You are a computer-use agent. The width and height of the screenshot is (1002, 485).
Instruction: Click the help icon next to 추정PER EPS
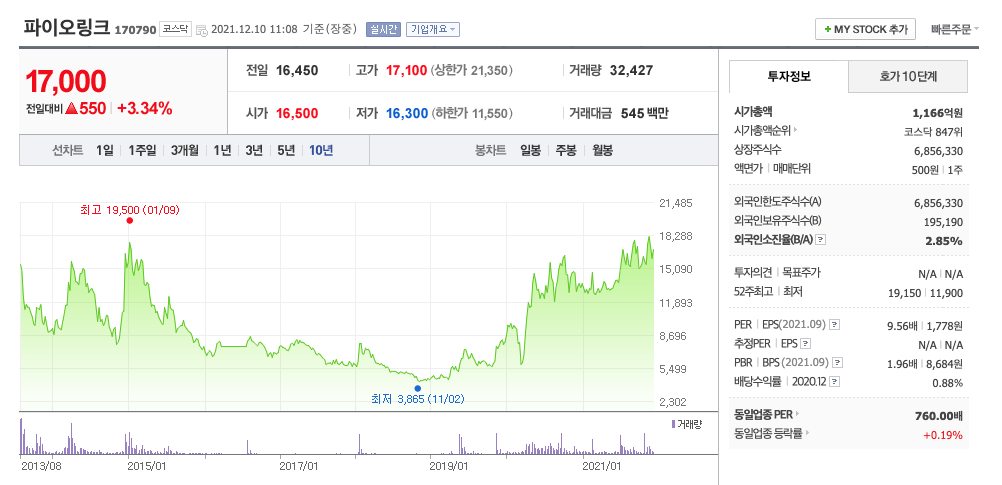click(x=805, y=344)
